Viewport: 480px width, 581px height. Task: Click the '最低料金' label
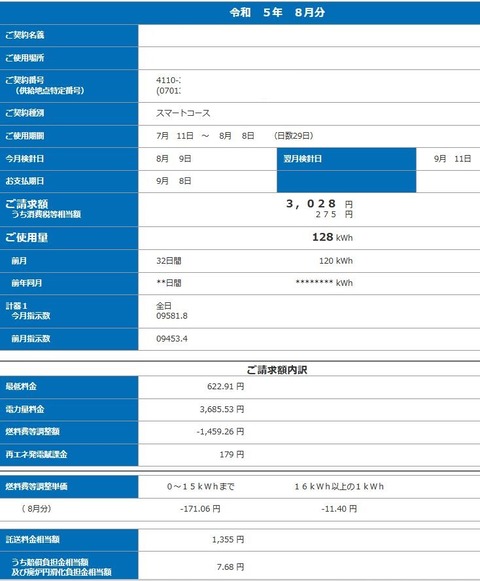21,386
